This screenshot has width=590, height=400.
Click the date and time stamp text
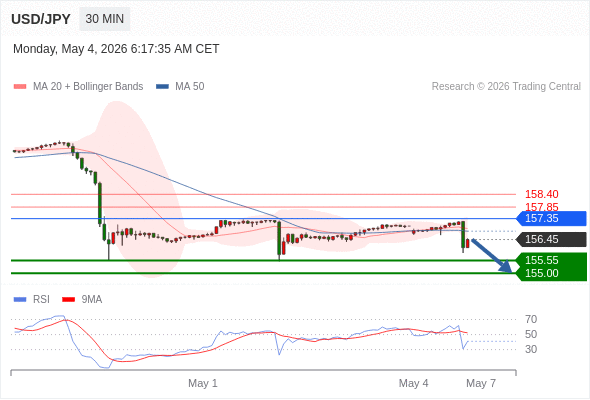pos(116,49)
